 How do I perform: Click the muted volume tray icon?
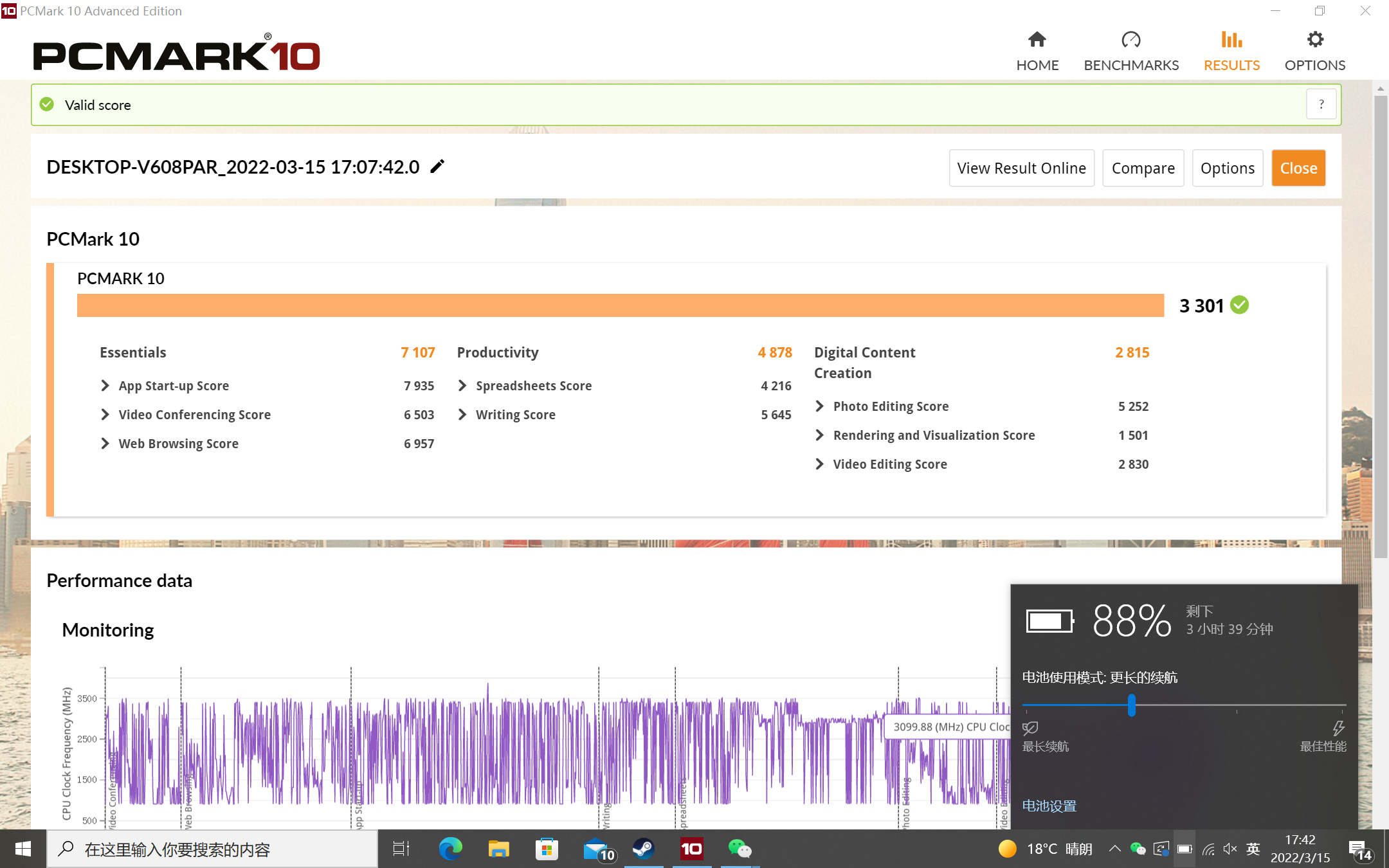(x=1230, y=849)
